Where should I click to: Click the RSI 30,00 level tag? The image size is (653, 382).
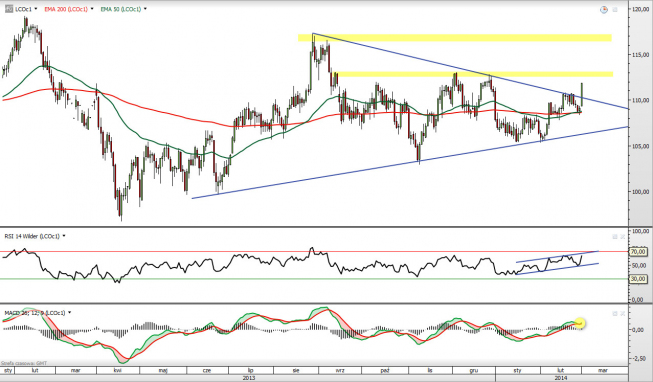638,279
